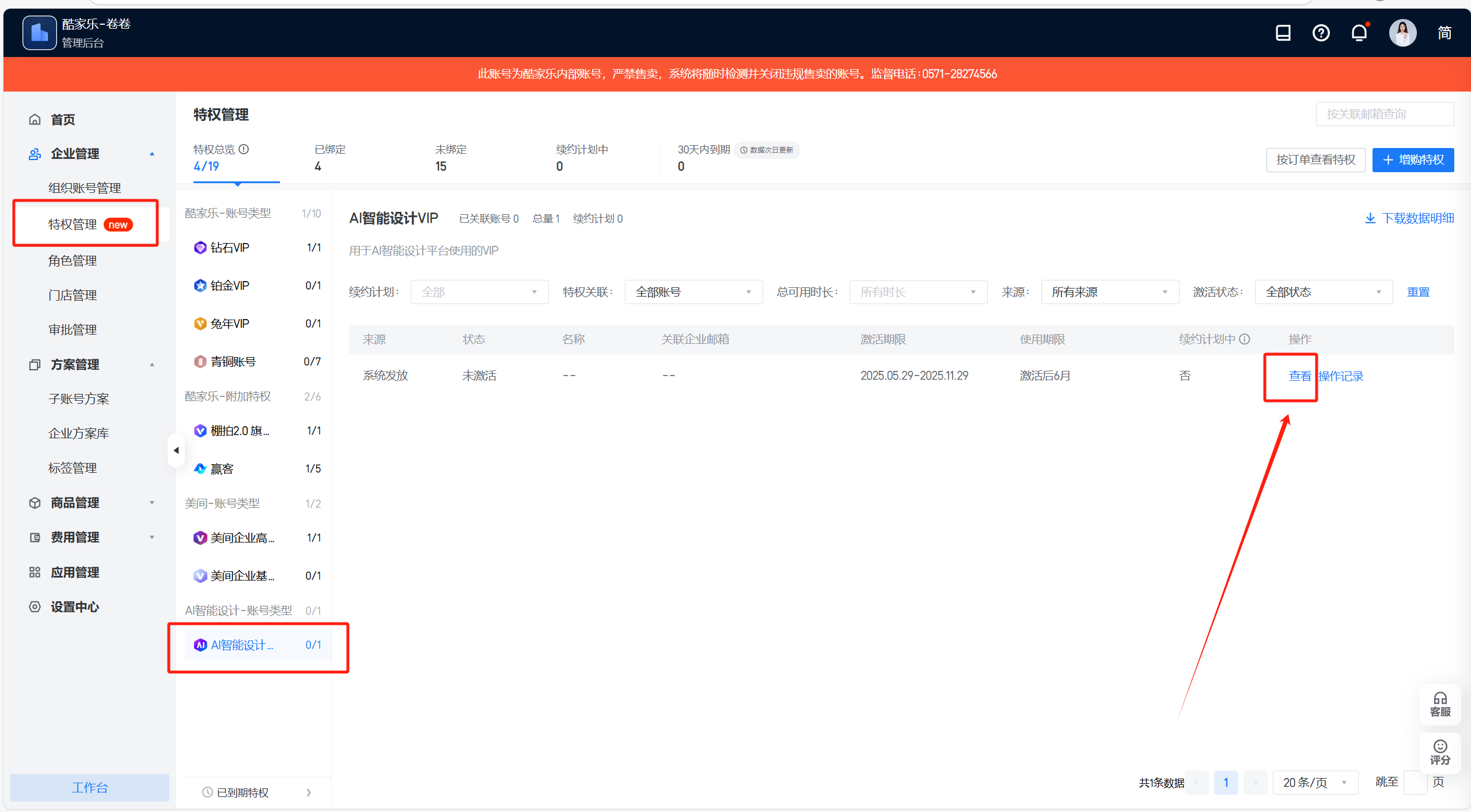Switch language with the 简 button
This screenshot has width=1471, height=812.
pyautogui.click(x=1444, y=33)
